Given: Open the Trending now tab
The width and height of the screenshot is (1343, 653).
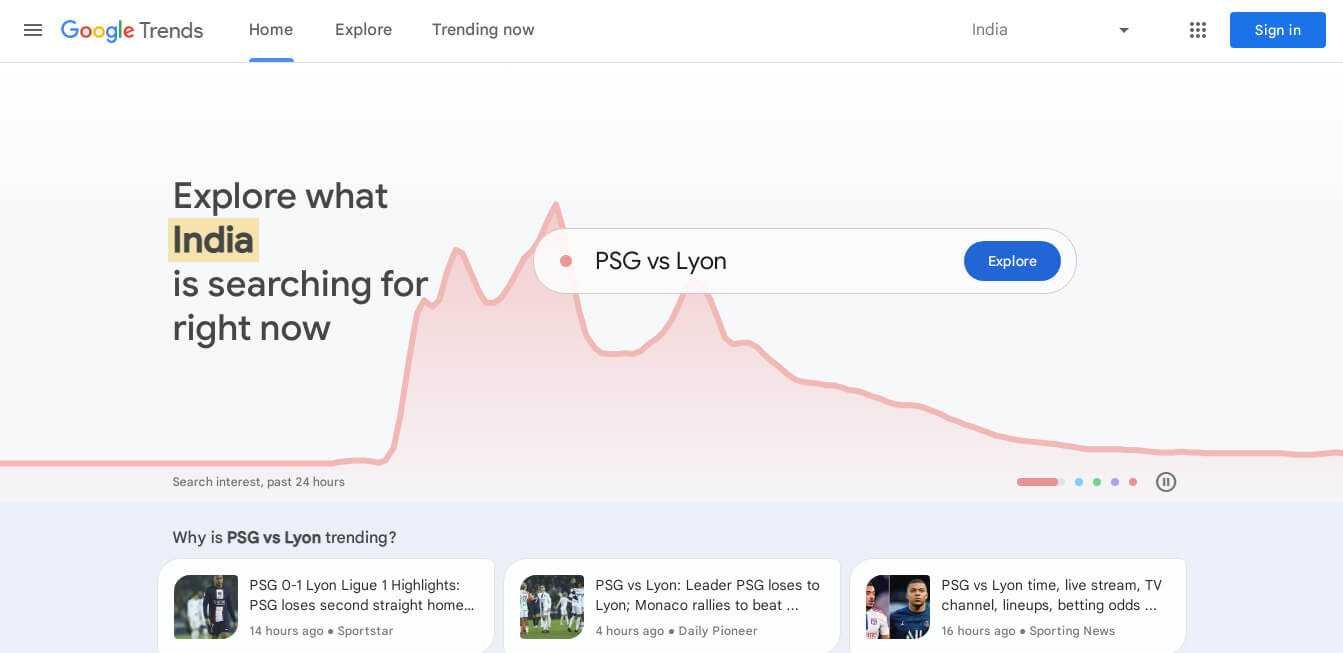Looking at the screenshot, I should (483, 30).
